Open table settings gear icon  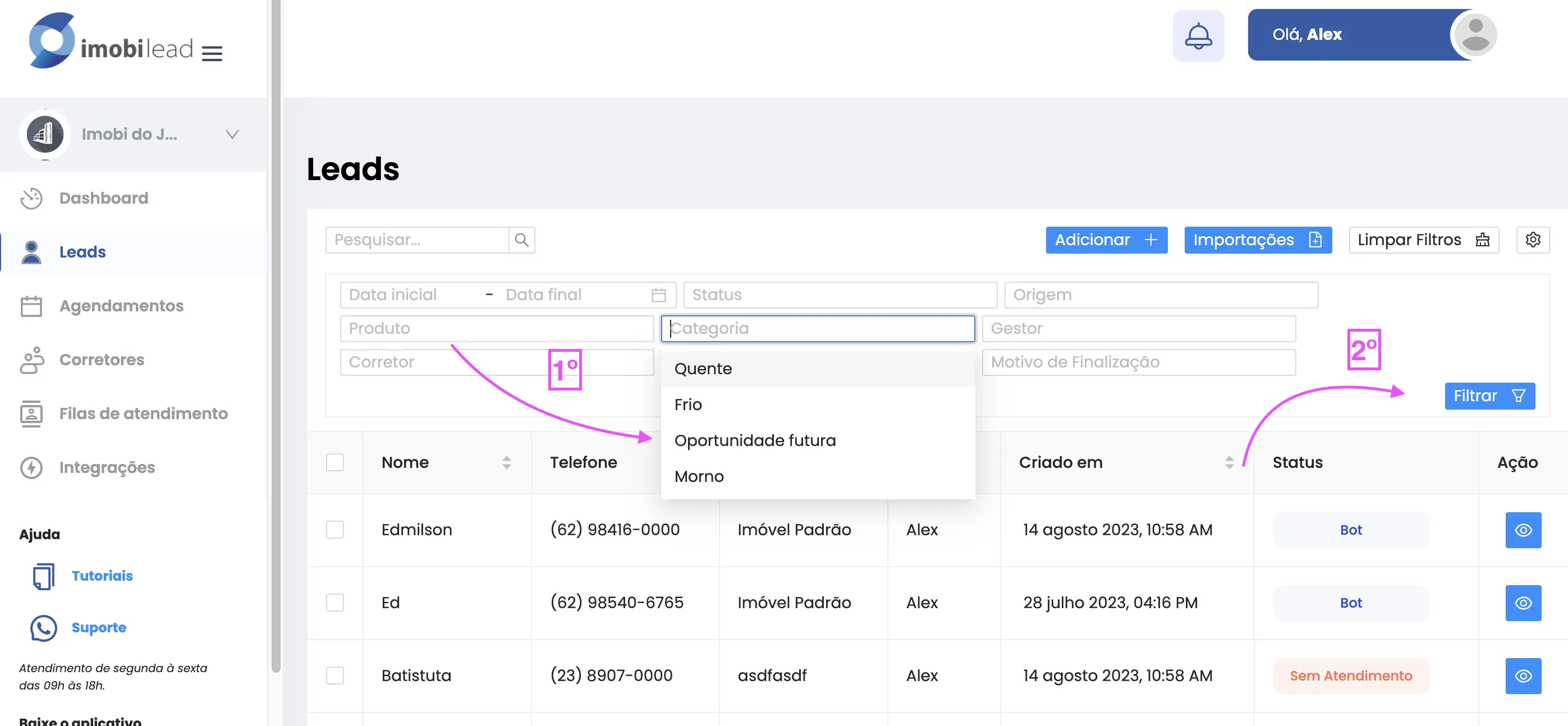pos(1533,240)
